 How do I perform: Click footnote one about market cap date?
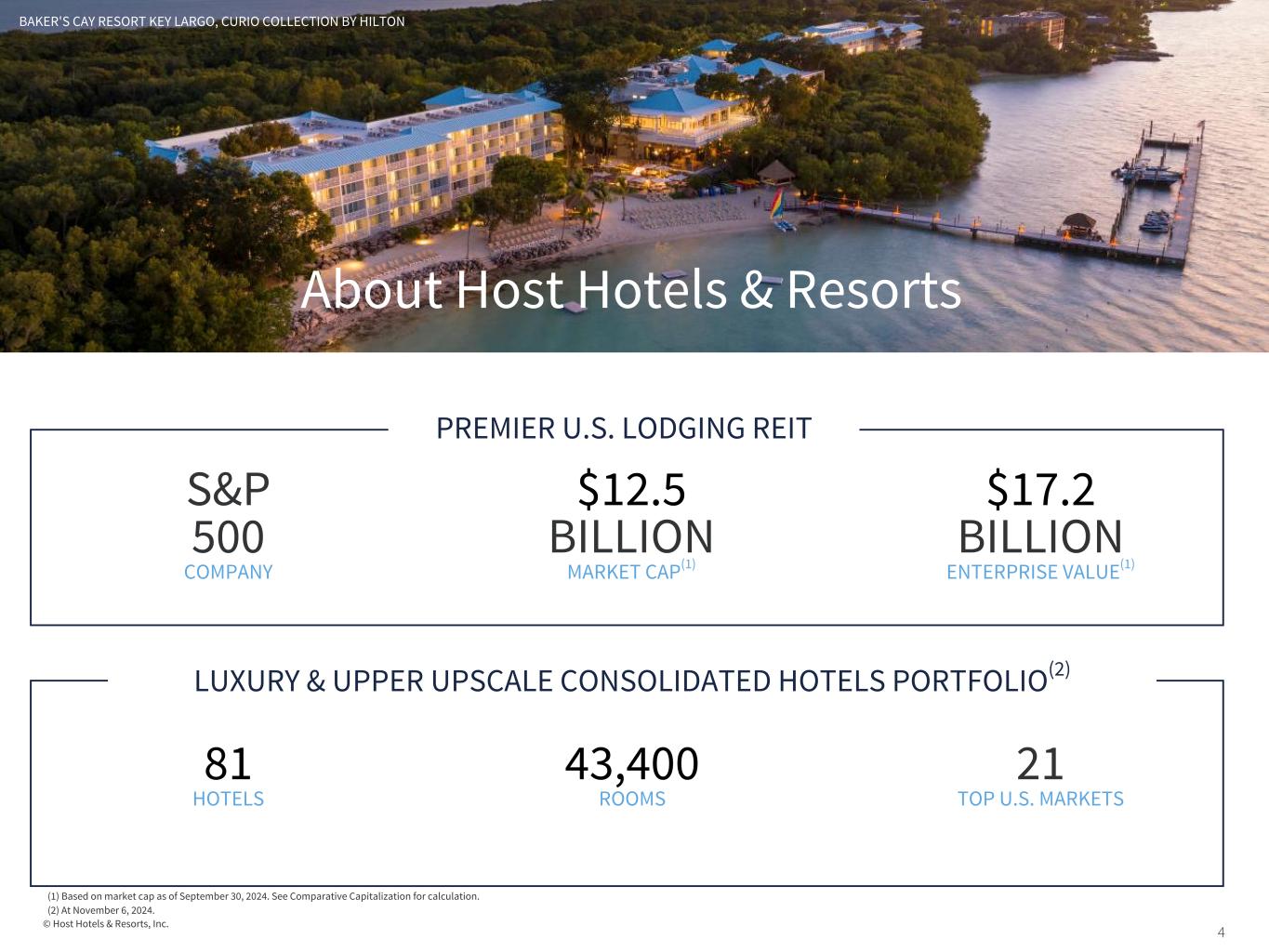pyautogui.click(x=263, y=896)
